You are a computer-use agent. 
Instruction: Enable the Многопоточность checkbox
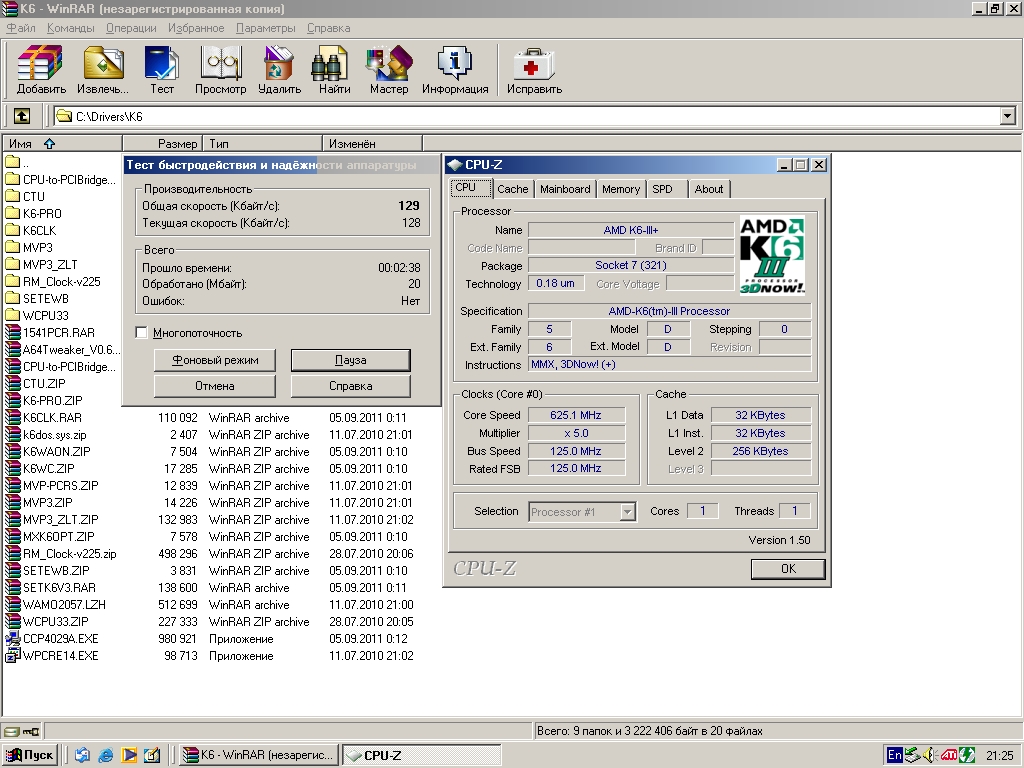point(141,332)
